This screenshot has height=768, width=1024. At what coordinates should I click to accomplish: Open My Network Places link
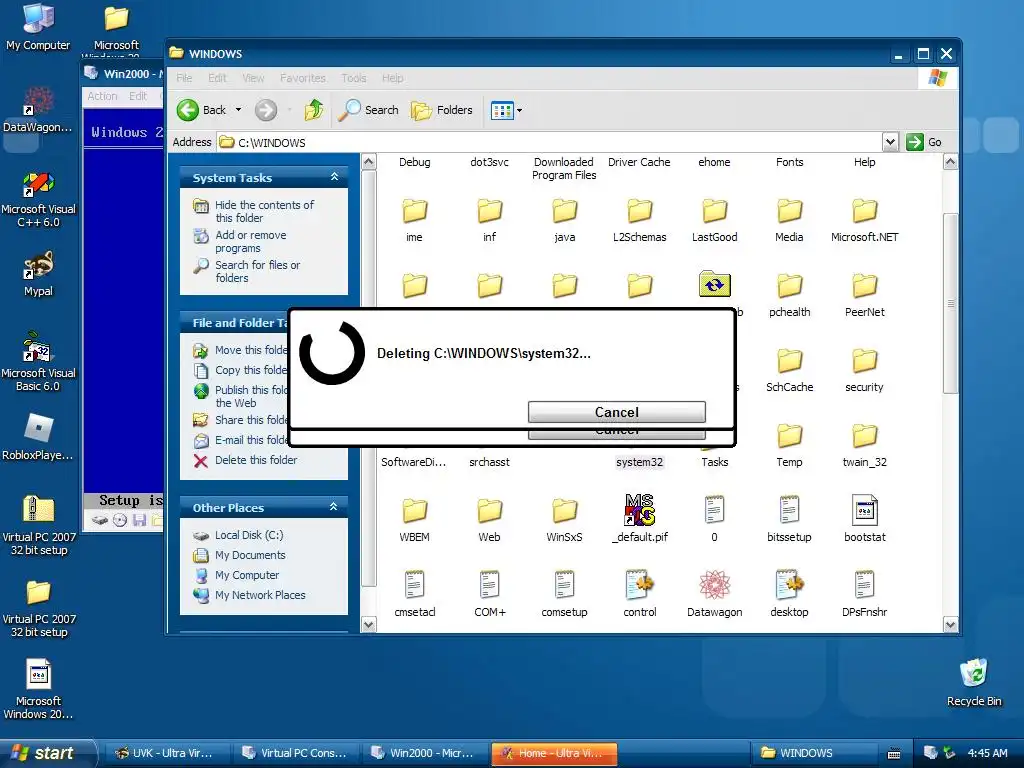pyautogui.click(x=260, y=595)
